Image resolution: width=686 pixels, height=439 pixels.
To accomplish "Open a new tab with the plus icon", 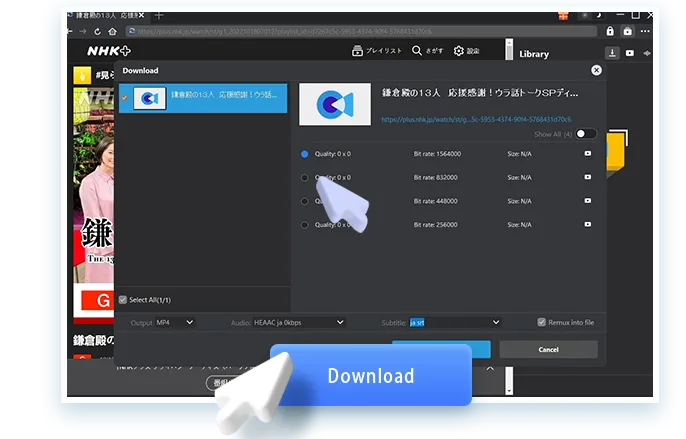I will [159, 16].
